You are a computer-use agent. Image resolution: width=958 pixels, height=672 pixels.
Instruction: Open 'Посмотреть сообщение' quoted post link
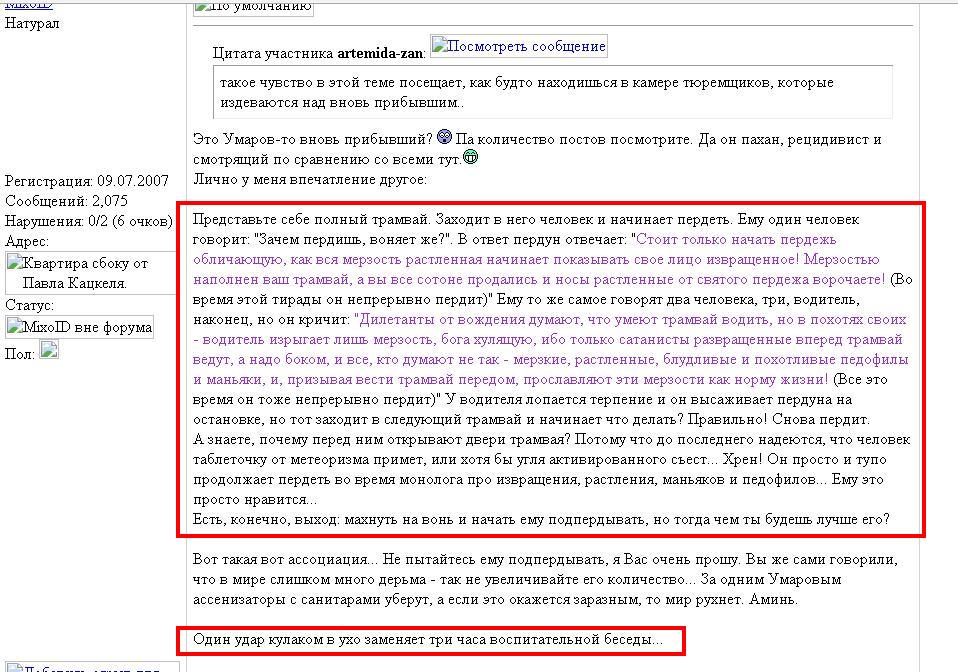coord(518,47)
